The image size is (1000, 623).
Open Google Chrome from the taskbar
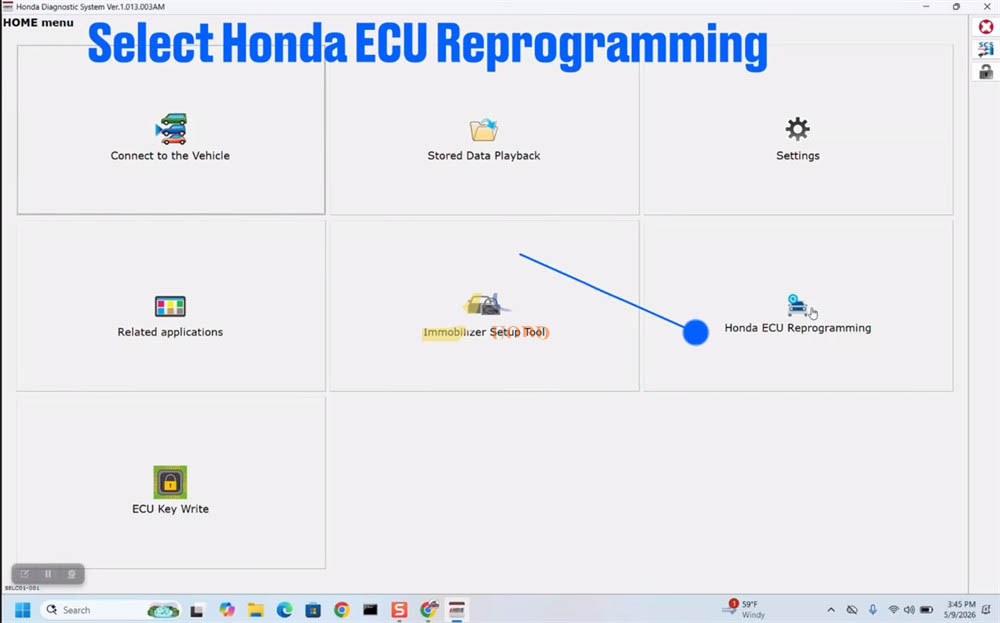(x=342, y=610)
